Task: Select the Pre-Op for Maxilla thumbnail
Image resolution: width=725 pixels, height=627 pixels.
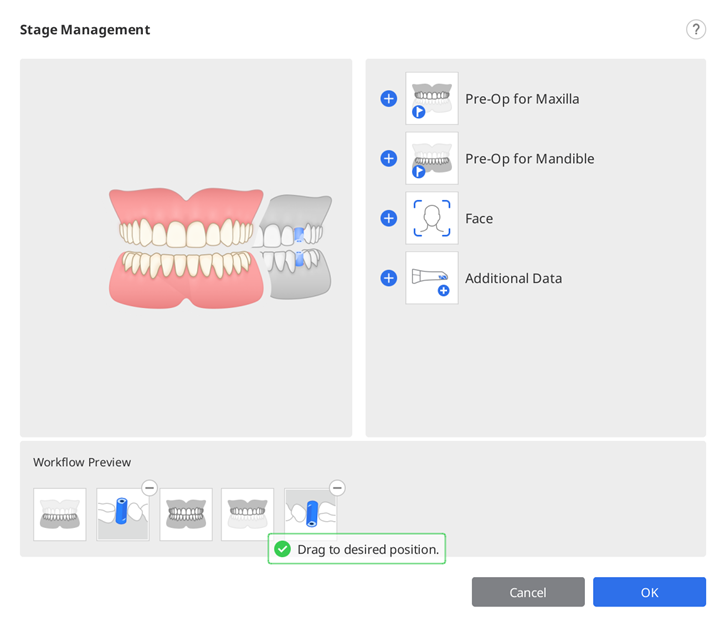Action: [432, 98]
